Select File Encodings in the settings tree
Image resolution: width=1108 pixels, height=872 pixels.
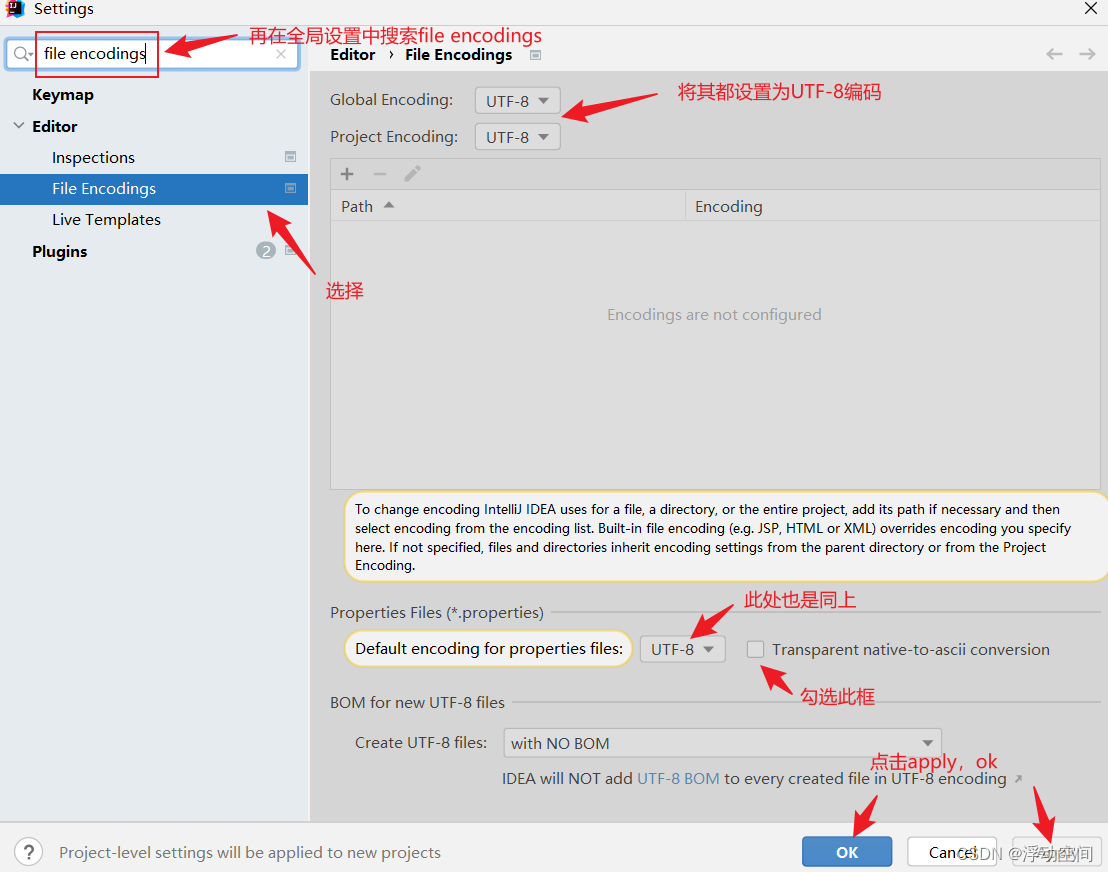[154, 189]
